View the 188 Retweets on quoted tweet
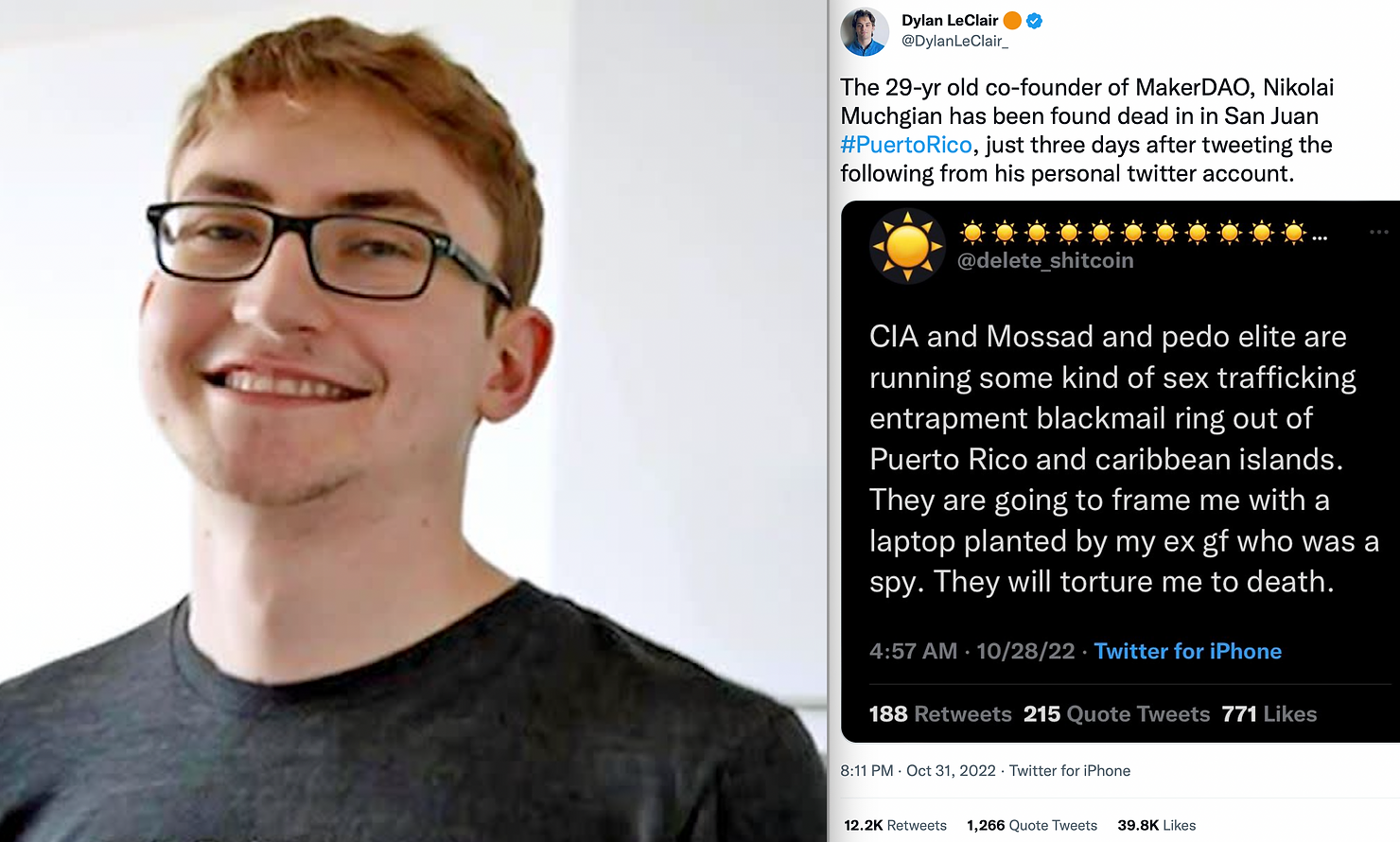The height and width of the screenshot is (842, 1400). click(940, 714)
